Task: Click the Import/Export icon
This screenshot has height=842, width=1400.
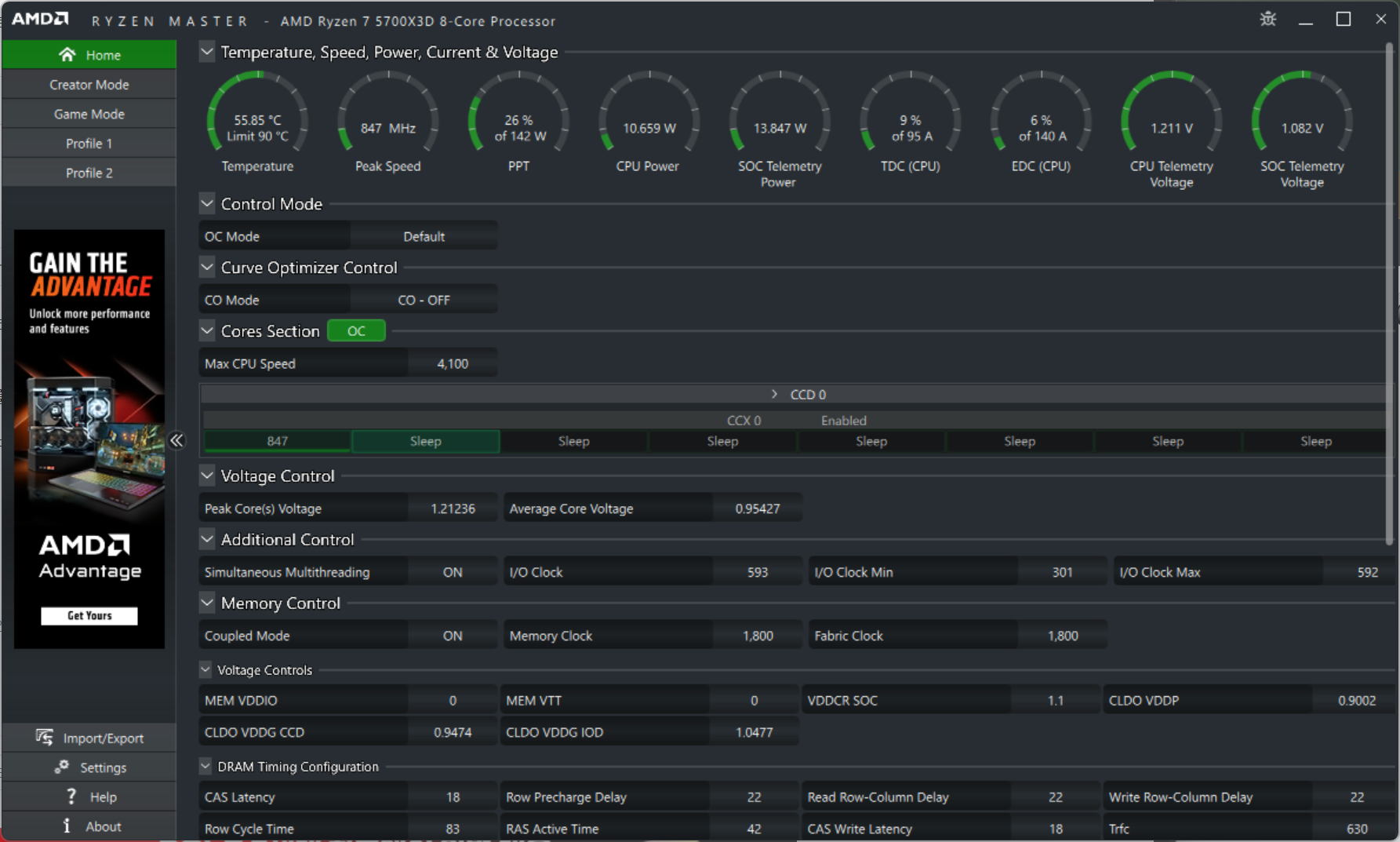Action: pos(45,738)
